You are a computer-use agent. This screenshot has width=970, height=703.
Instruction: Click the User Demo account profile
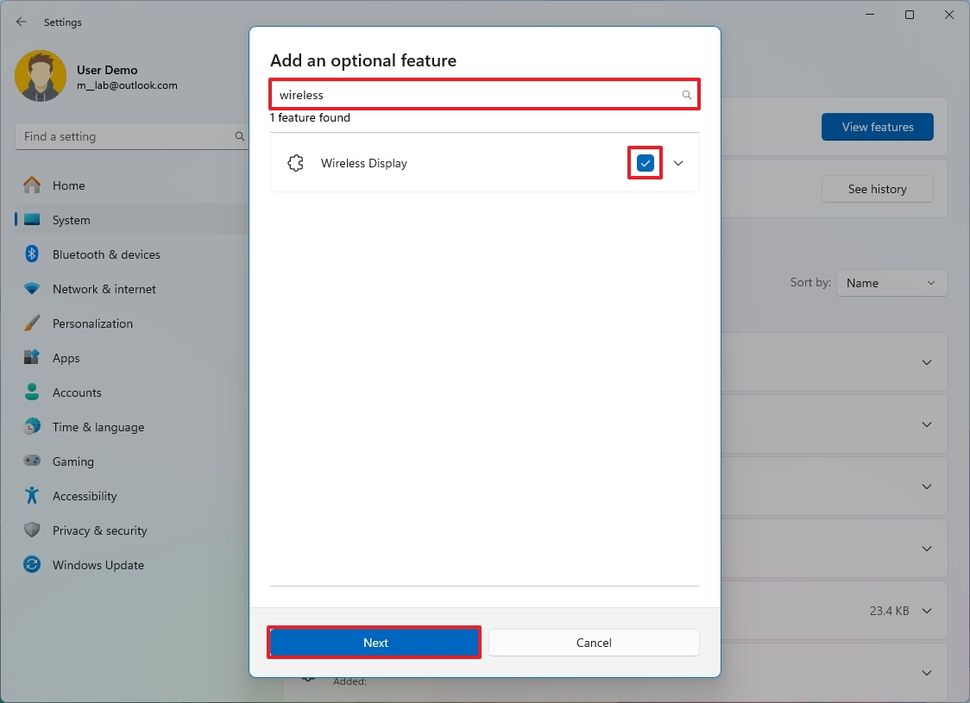pos(77,75)
